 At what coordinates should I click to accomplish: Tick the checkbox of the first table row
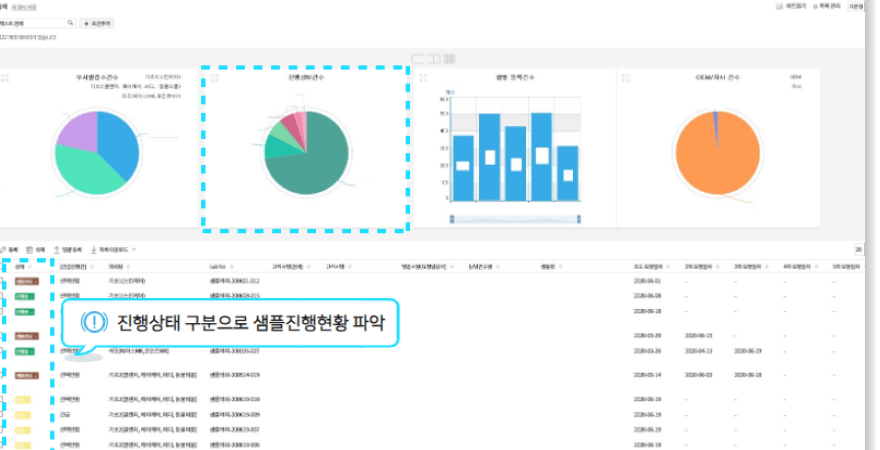3,282
